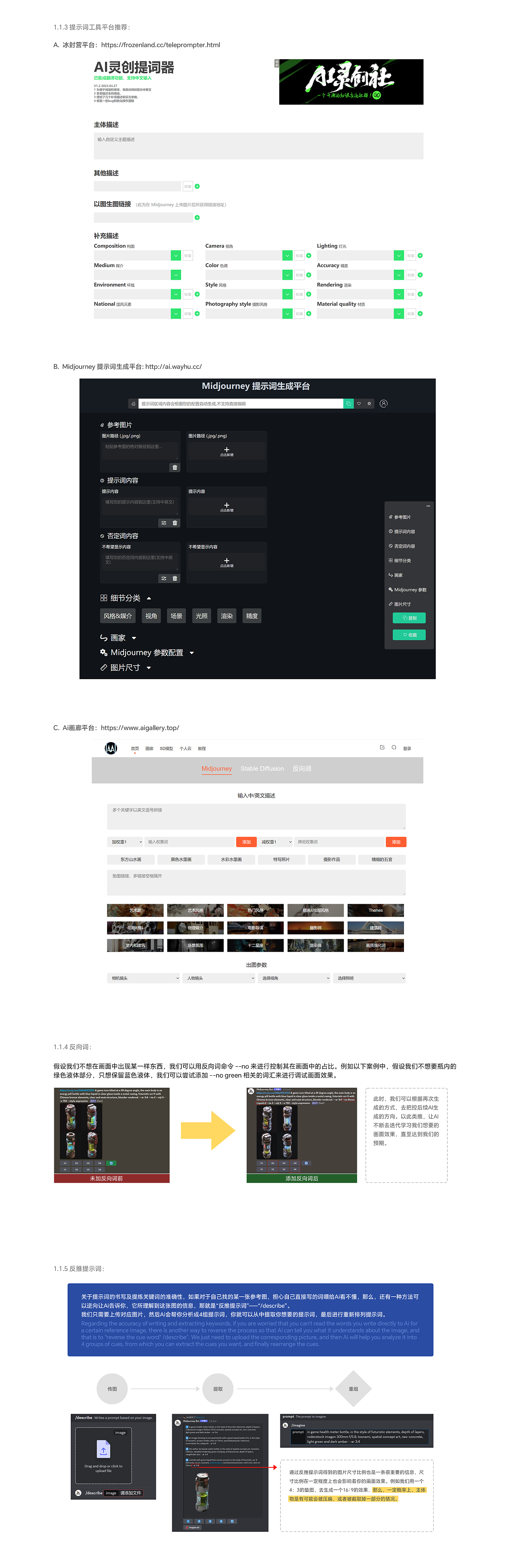The image size is (515, 1568).
Task: Click the search icon in Ai画廊 header
Action: coord(394,748)
